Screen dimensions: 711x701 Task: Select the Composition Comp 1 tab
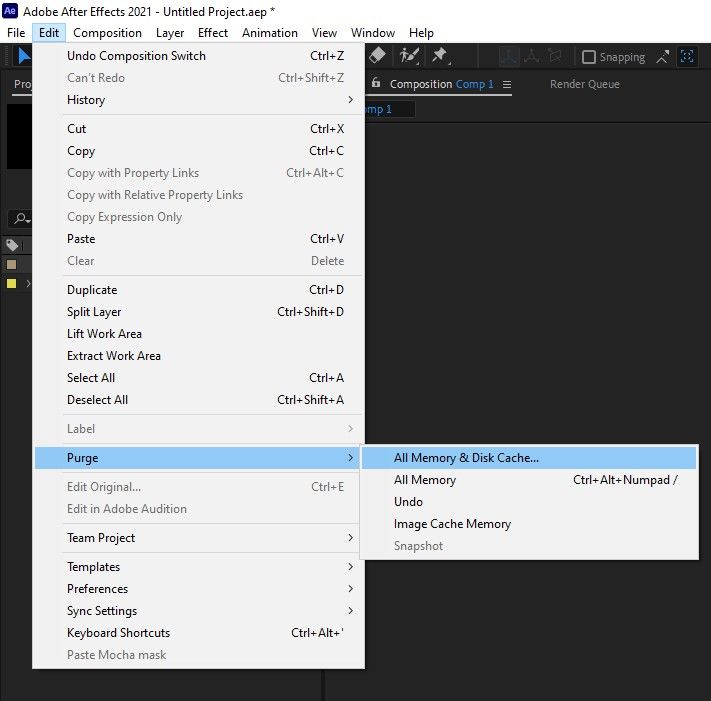point(441,84)
